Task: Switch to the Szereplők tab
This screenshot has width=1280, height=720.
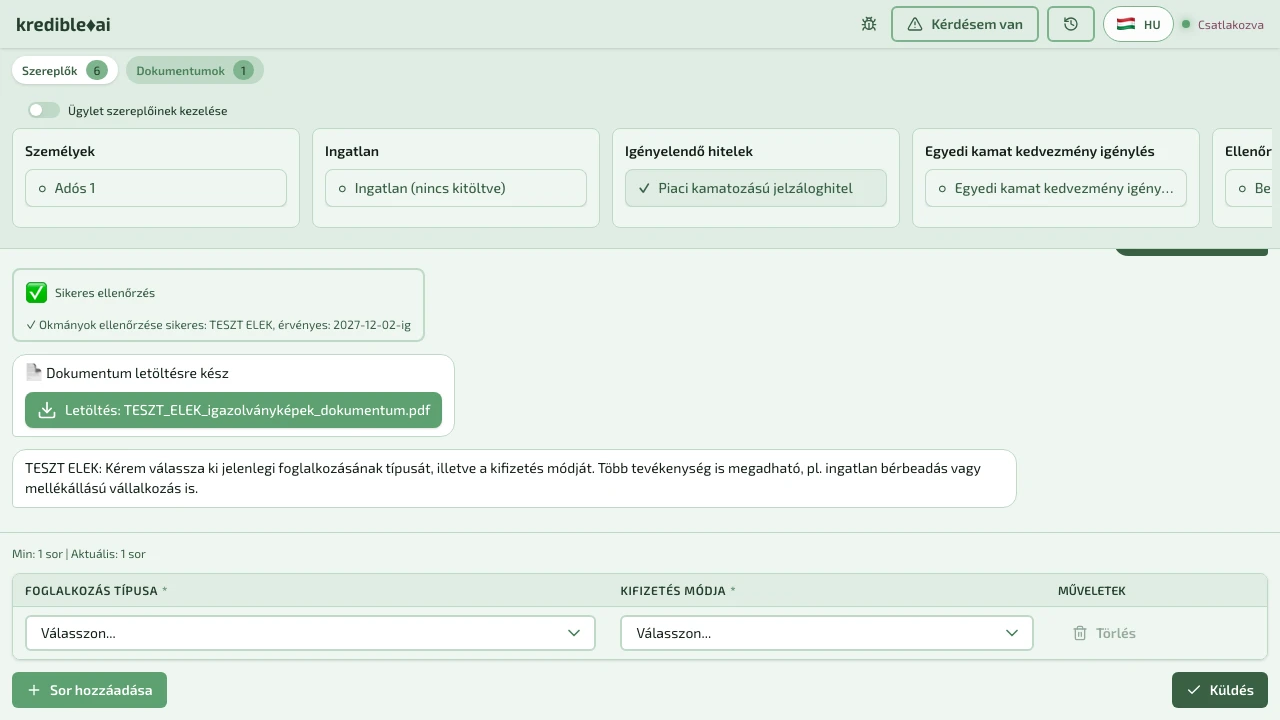Action: 64,70
